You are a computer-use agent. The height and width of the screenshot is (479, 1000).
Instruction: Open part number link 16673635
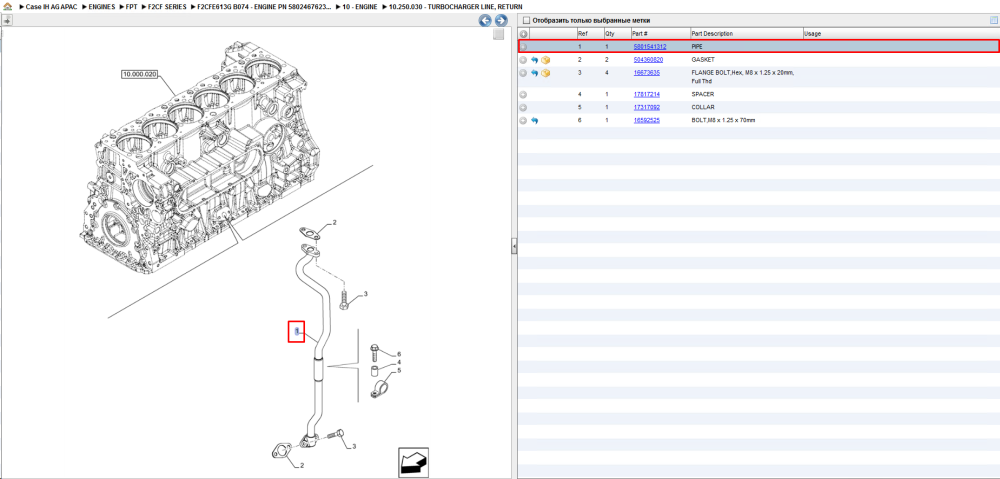click(646, 73)
